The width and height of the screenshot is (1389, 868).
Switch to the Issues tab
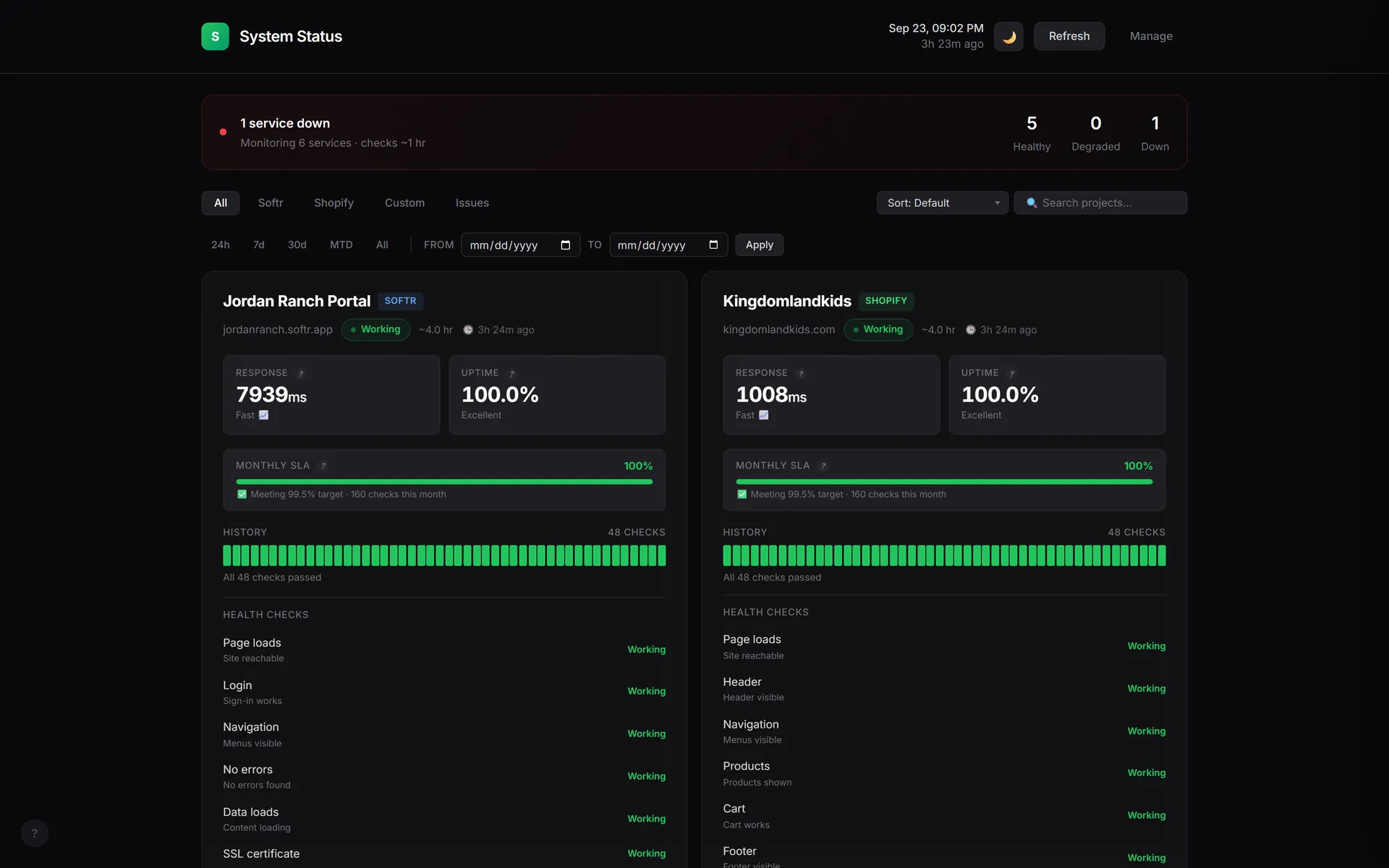point(472,203)
